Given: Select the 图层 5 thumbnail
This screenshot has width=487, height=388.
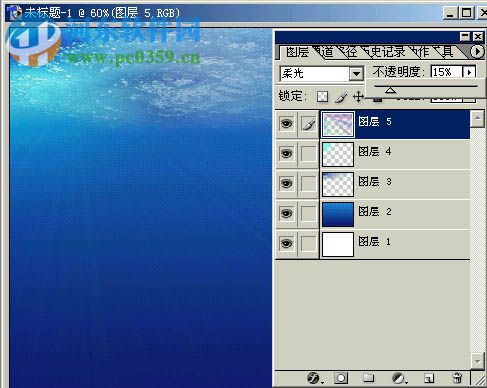Looking at the screenshot, I should click(x=337, y=124).
